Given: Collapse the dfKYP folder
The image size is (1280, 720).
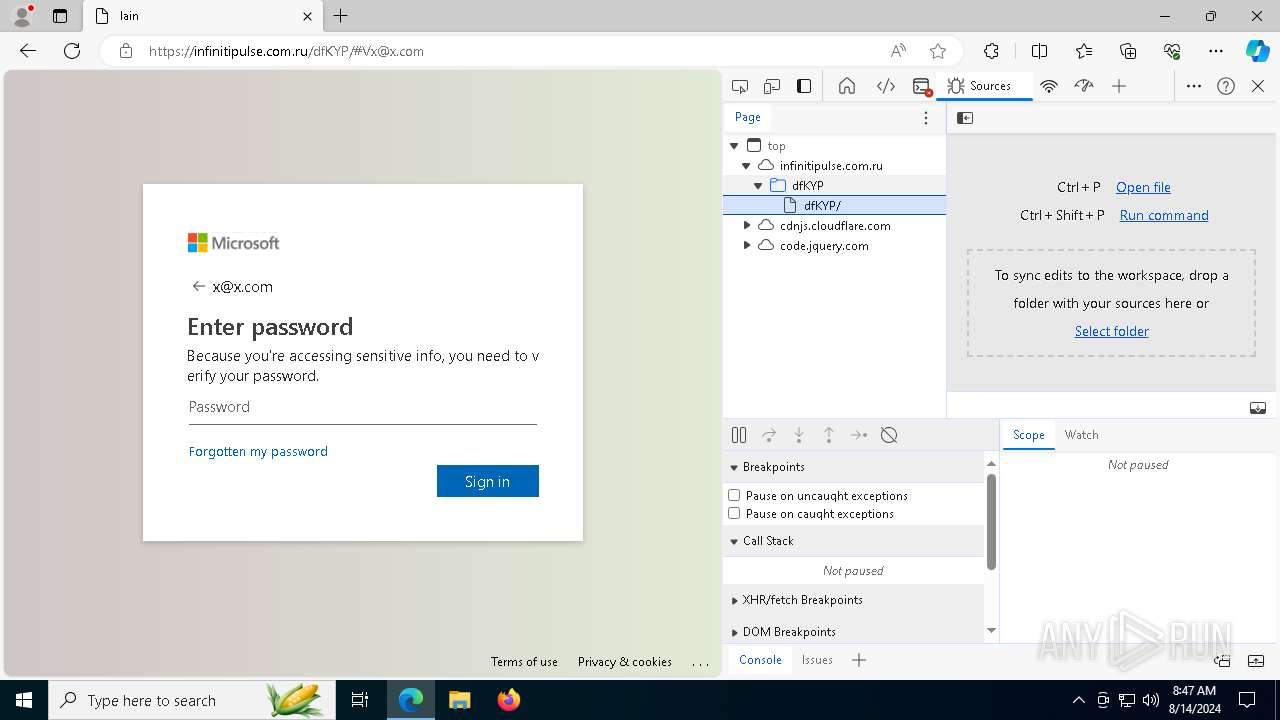Looking at the screenshot, I should (758, 186).
